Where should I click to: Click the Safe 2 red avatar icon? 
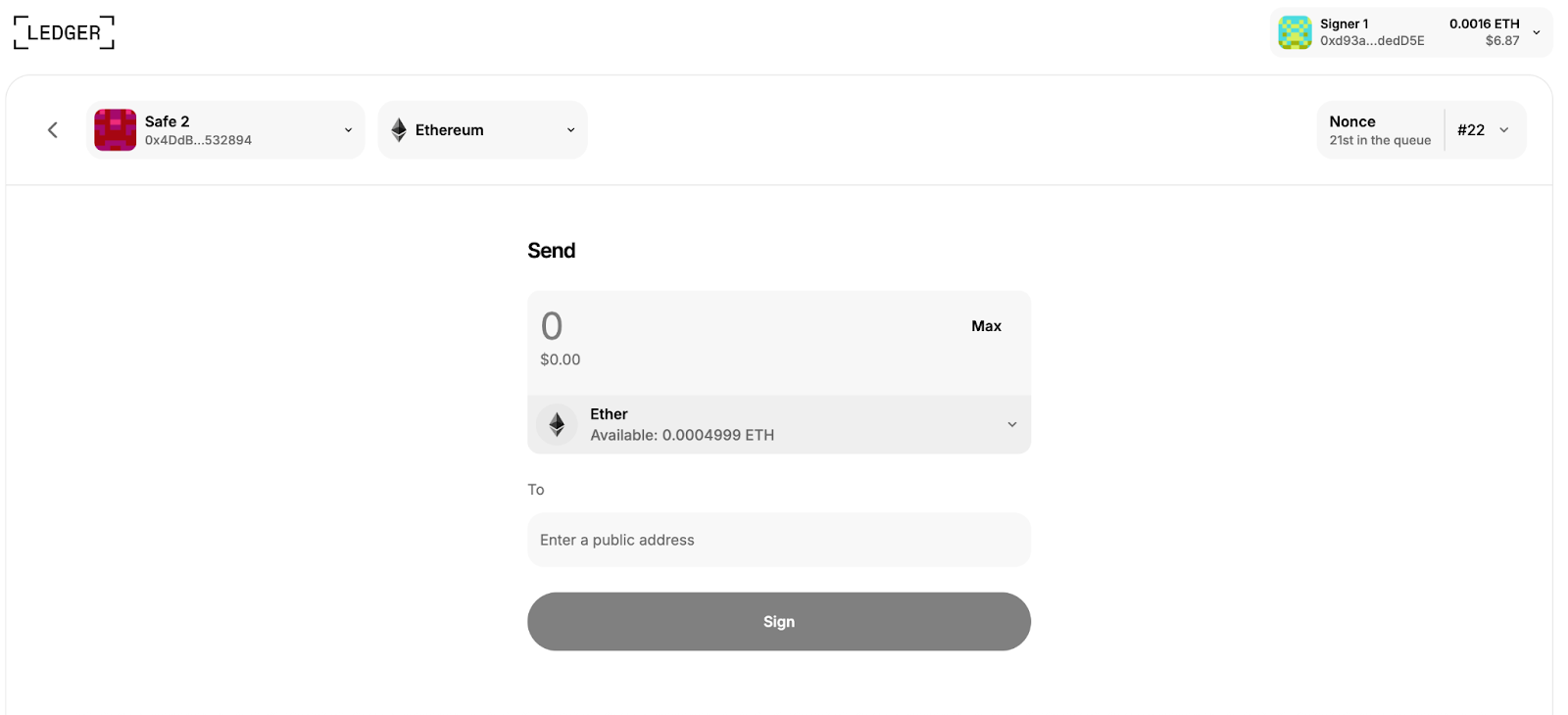[115, 130]
